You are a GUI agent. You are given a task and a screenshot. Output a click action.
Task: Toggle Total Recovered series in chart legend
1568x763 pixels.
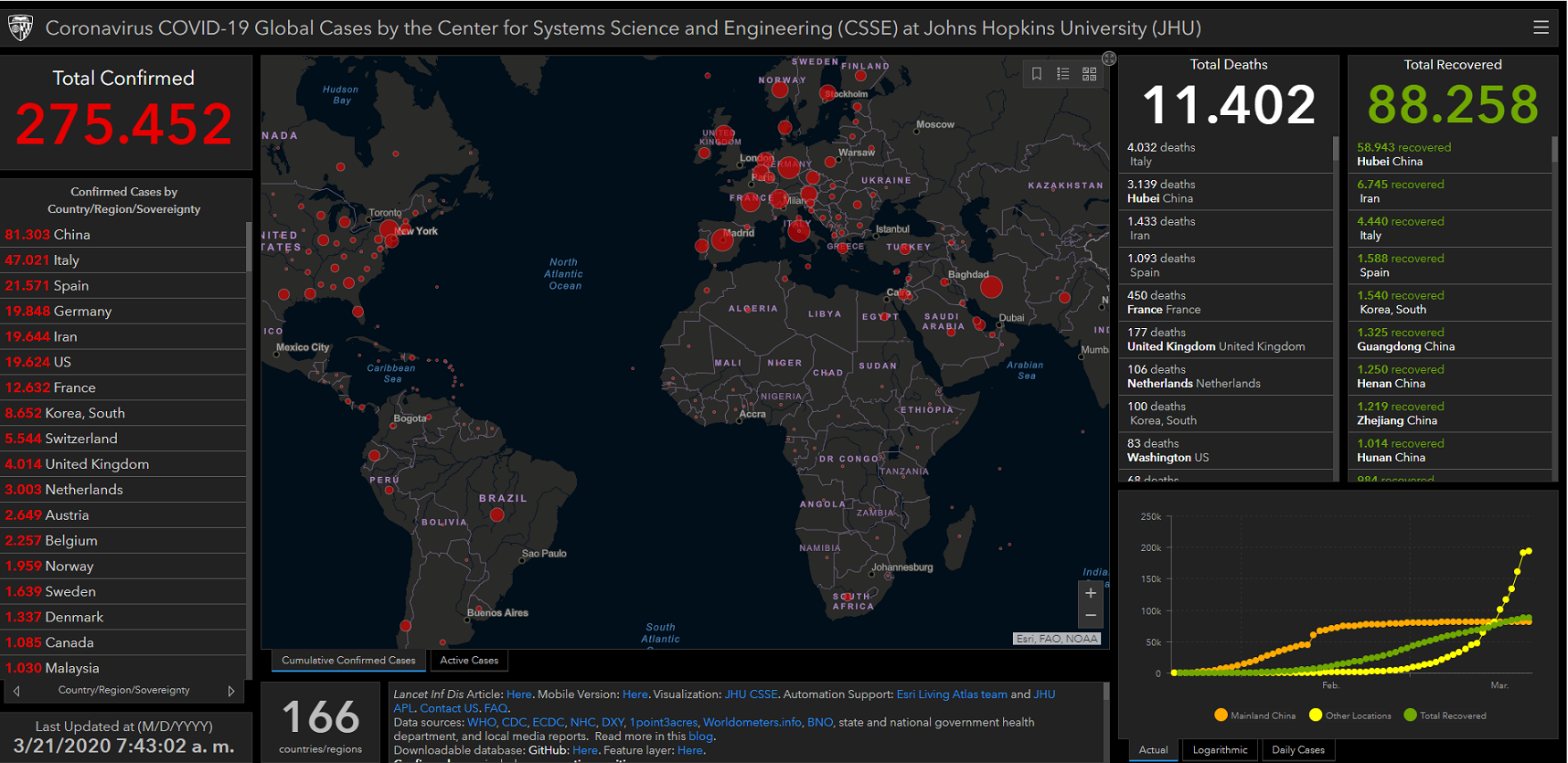pyautogui.click(x=1445, y=715)
